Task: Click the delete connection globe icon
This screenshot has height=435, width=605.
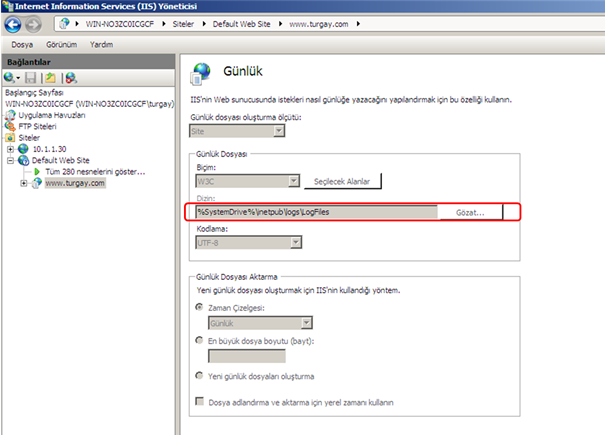Action: point(71,78)
